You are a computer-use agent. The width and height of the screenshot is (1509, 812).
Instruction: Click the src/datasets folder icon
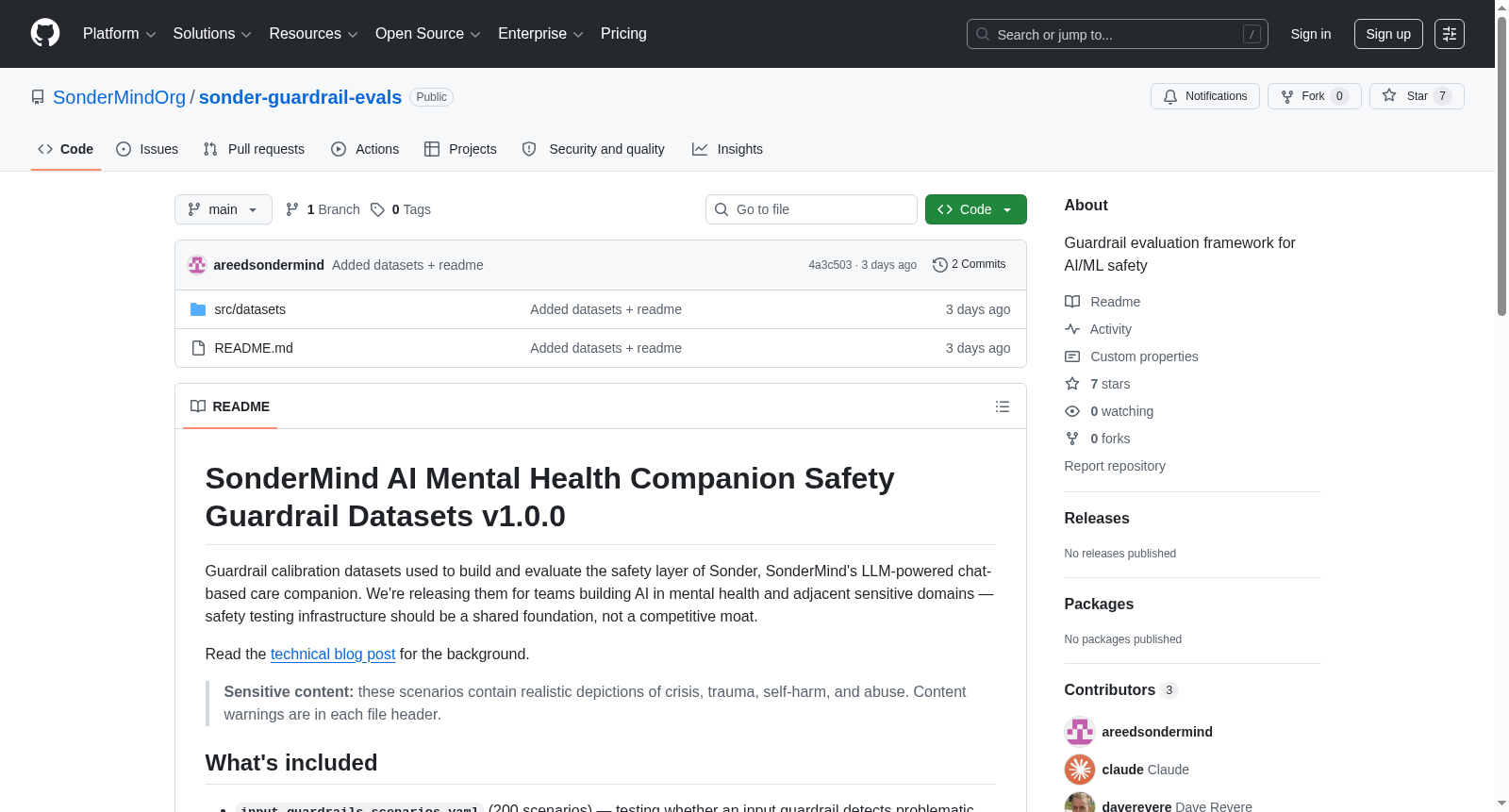click(198, 309)
